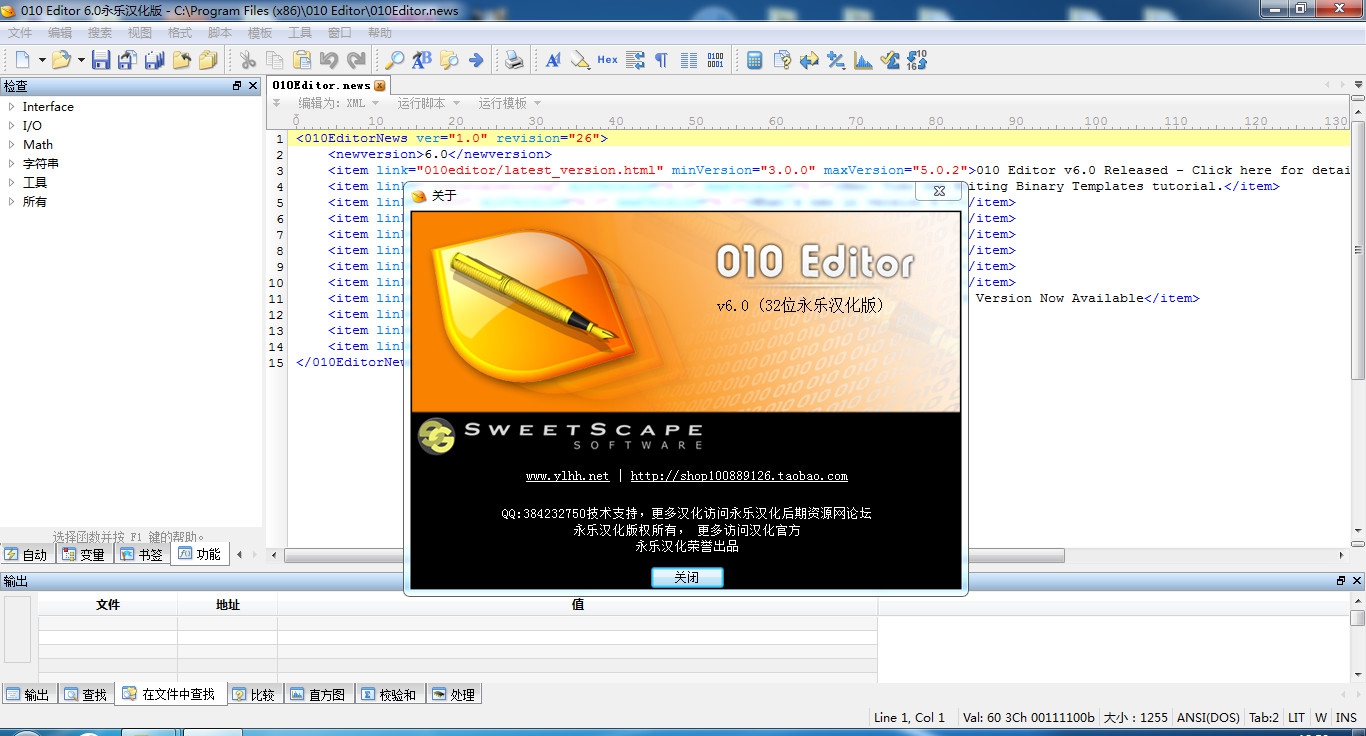Click the Undo arrow icon
The height and width of the screenshot is (736, 1366).
click(x=328, y=60)
